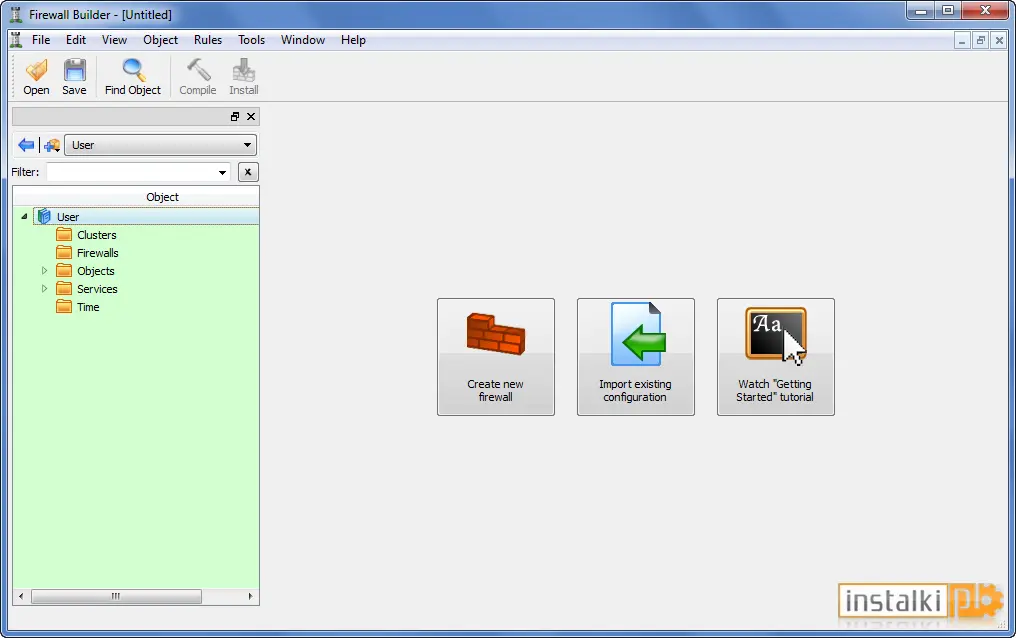Select the Time tree label
This screenshot has width=1016, height=638.
tap(88, 308)
